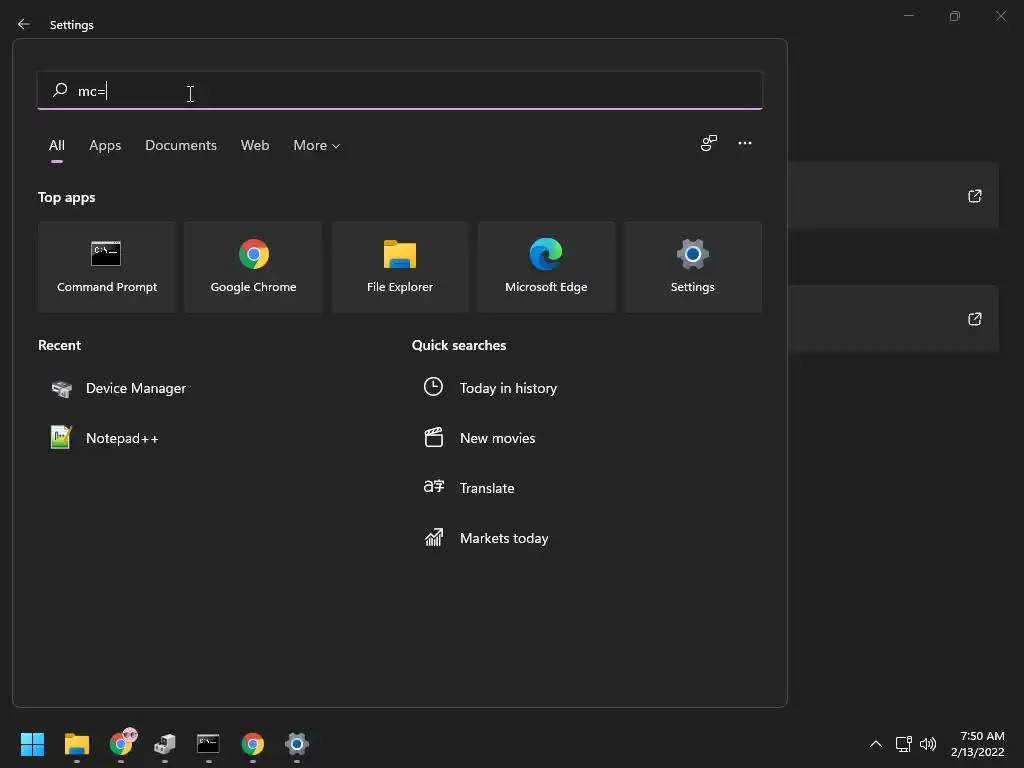This screenshot has height=768, width=1024.
Task: Click the search input containing "mc="
Action: [x=400, y=90]
